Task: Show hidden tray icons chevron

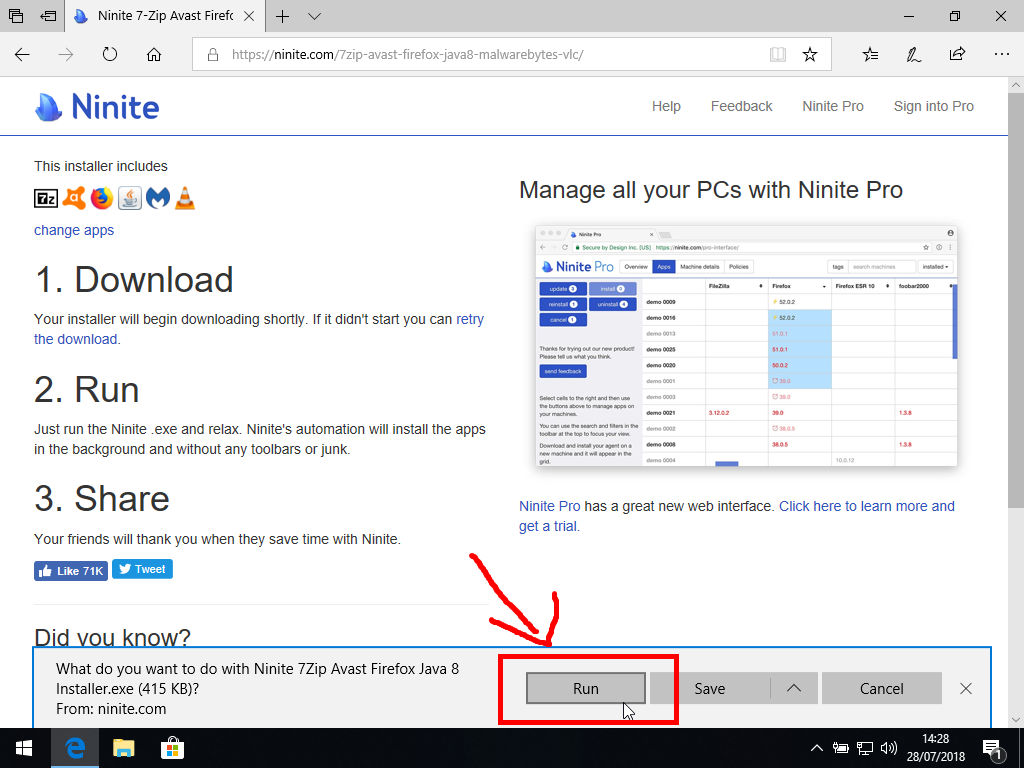Action: coord(817,748)
